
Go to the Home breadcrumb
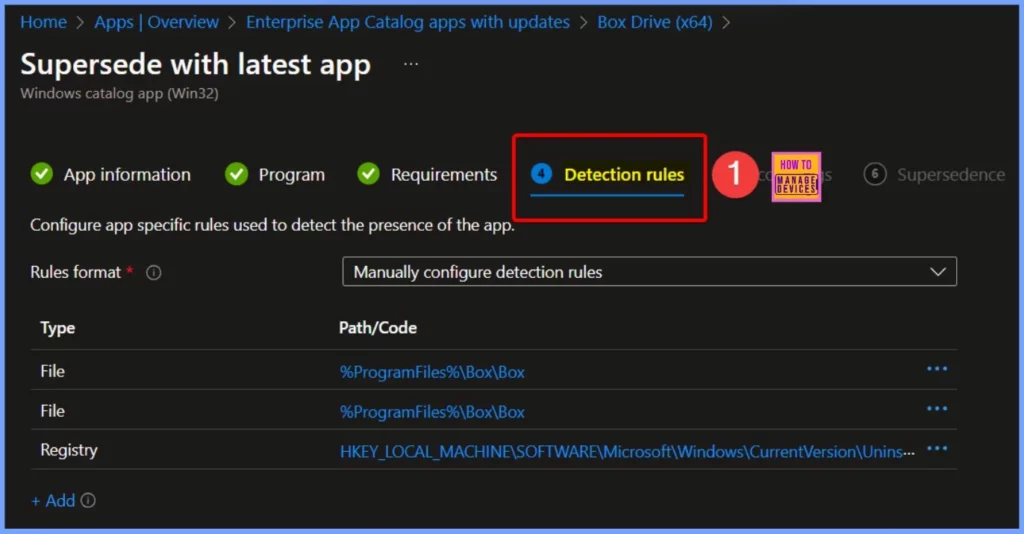43,22
